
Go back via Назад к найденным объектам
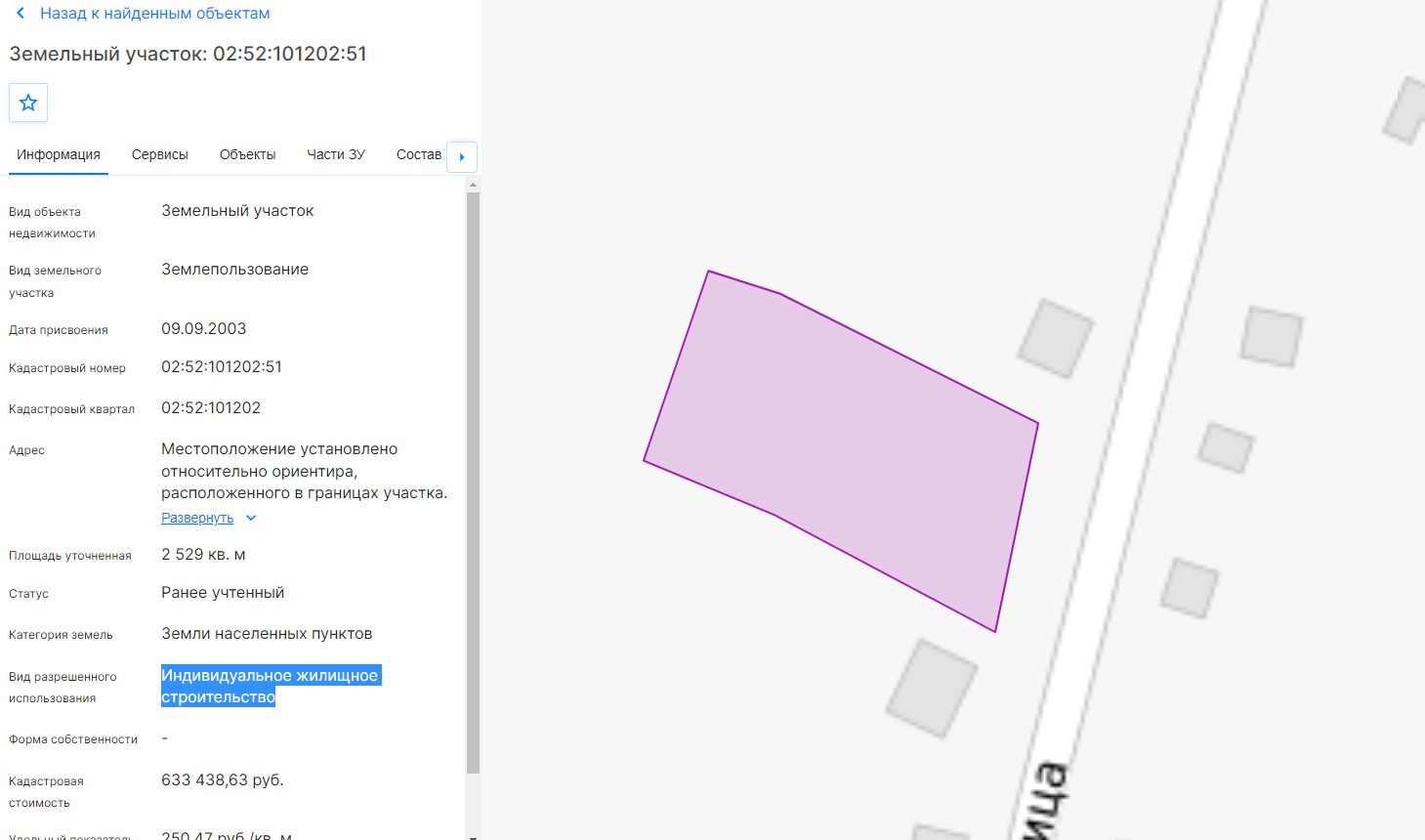click(x=155, y=14)
